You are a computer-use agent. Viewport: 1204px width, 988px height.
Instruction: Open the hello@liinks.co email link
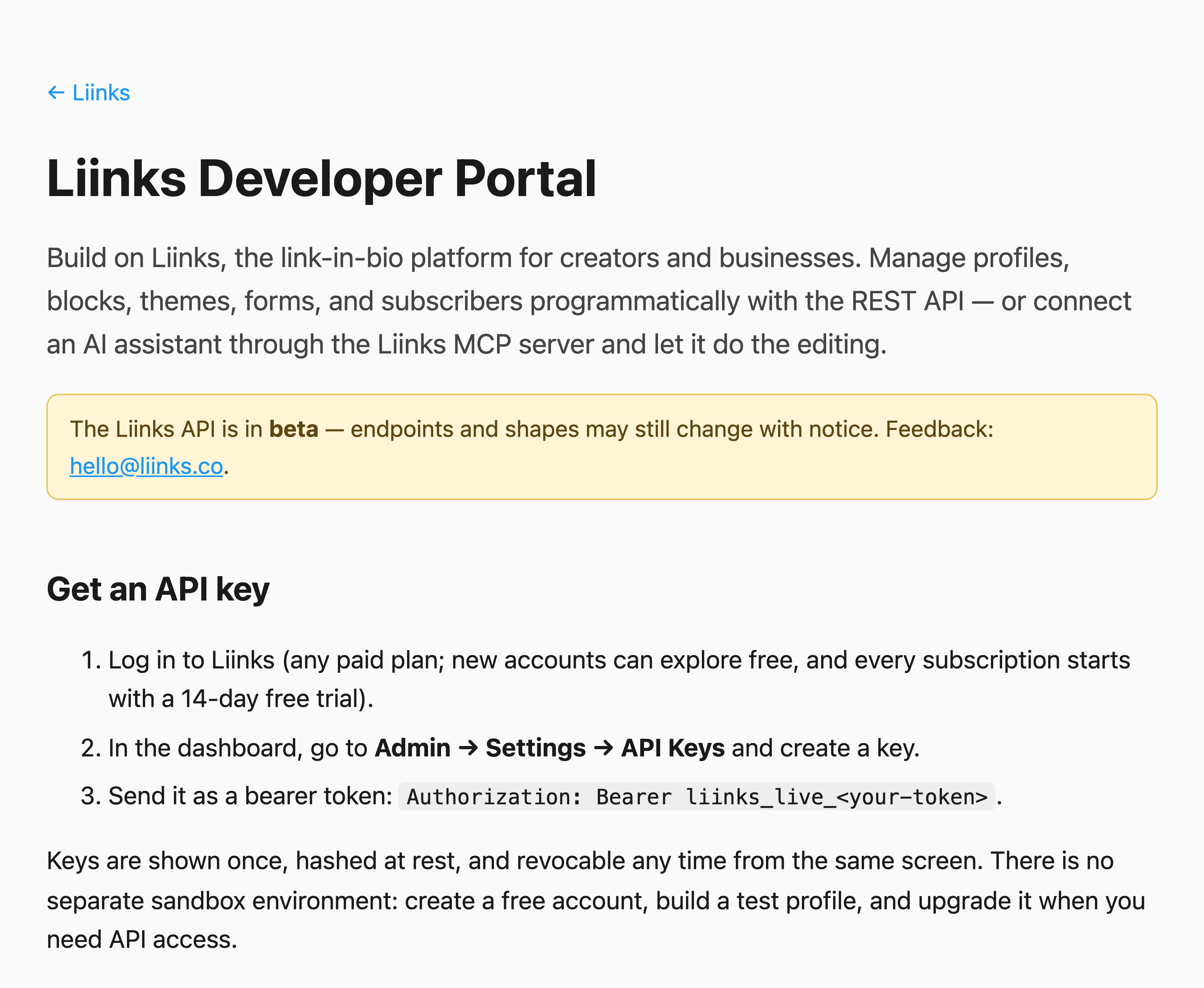pyautogui.click(x=146, y=466)
